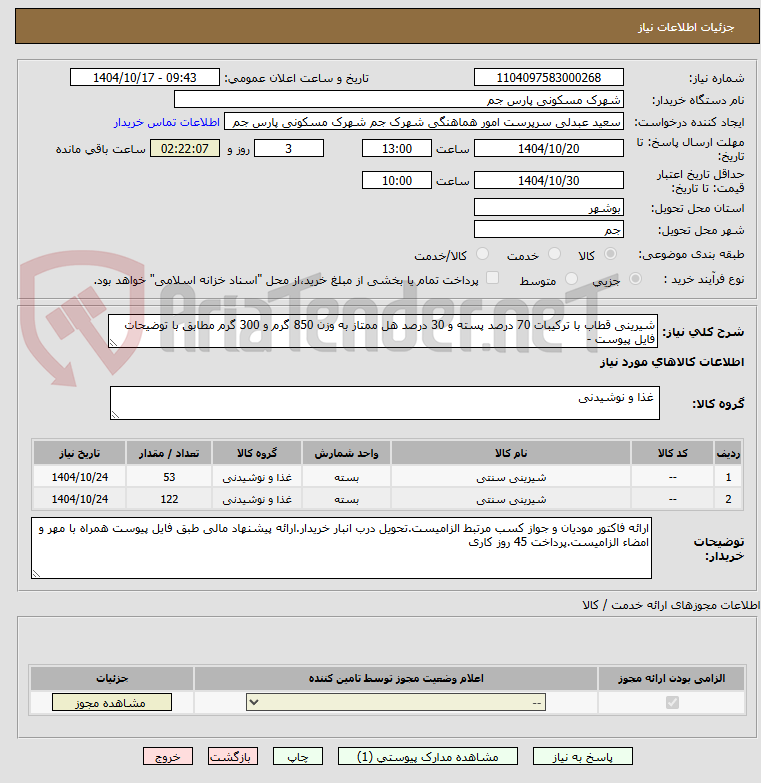The height and width of the screenshot is (783, 761).
Task: Click the response deadline date 1404/10/20 field
Action: point(549,148)
